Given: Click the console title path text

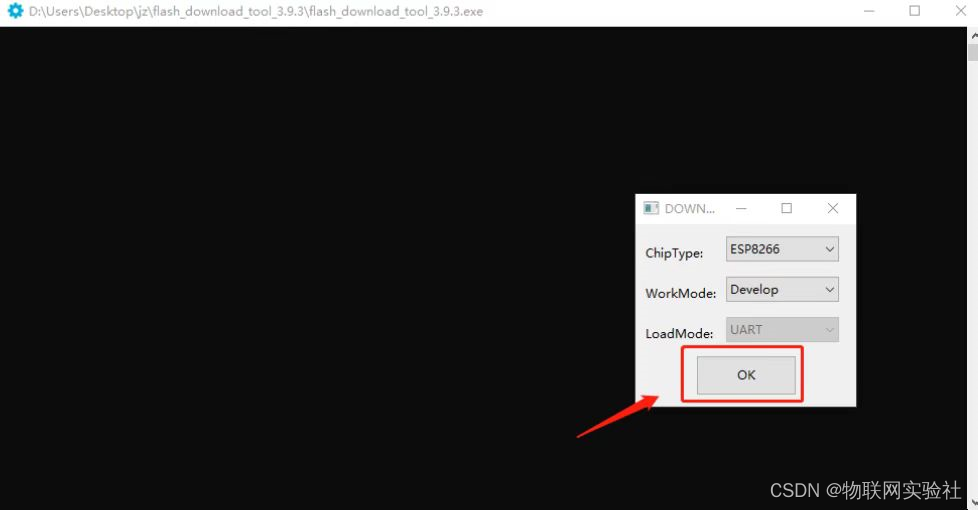Looking at the screenshot, I should 256,11.
